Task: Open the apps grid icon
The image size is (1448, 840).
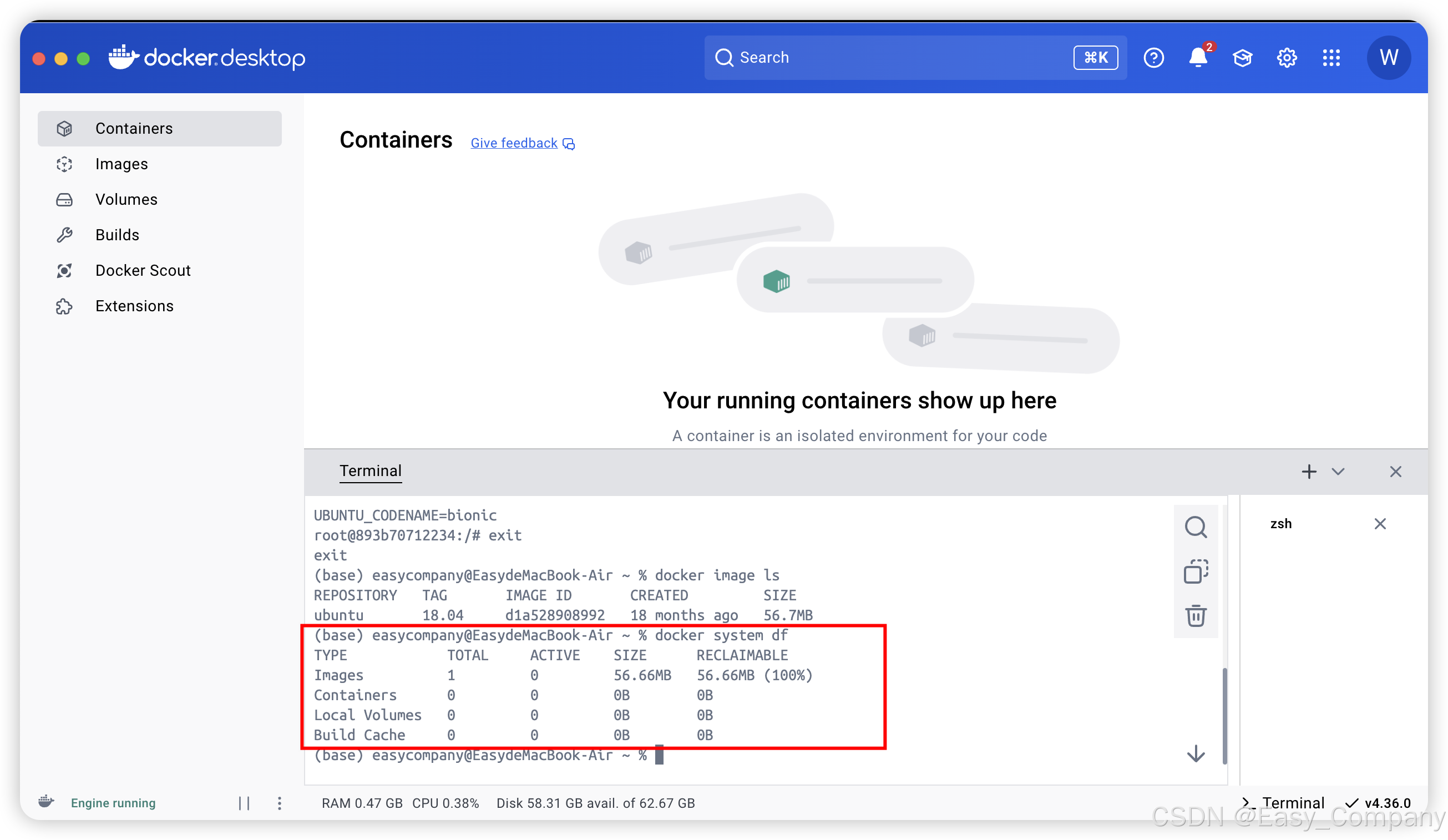Action: [1331, 58]
